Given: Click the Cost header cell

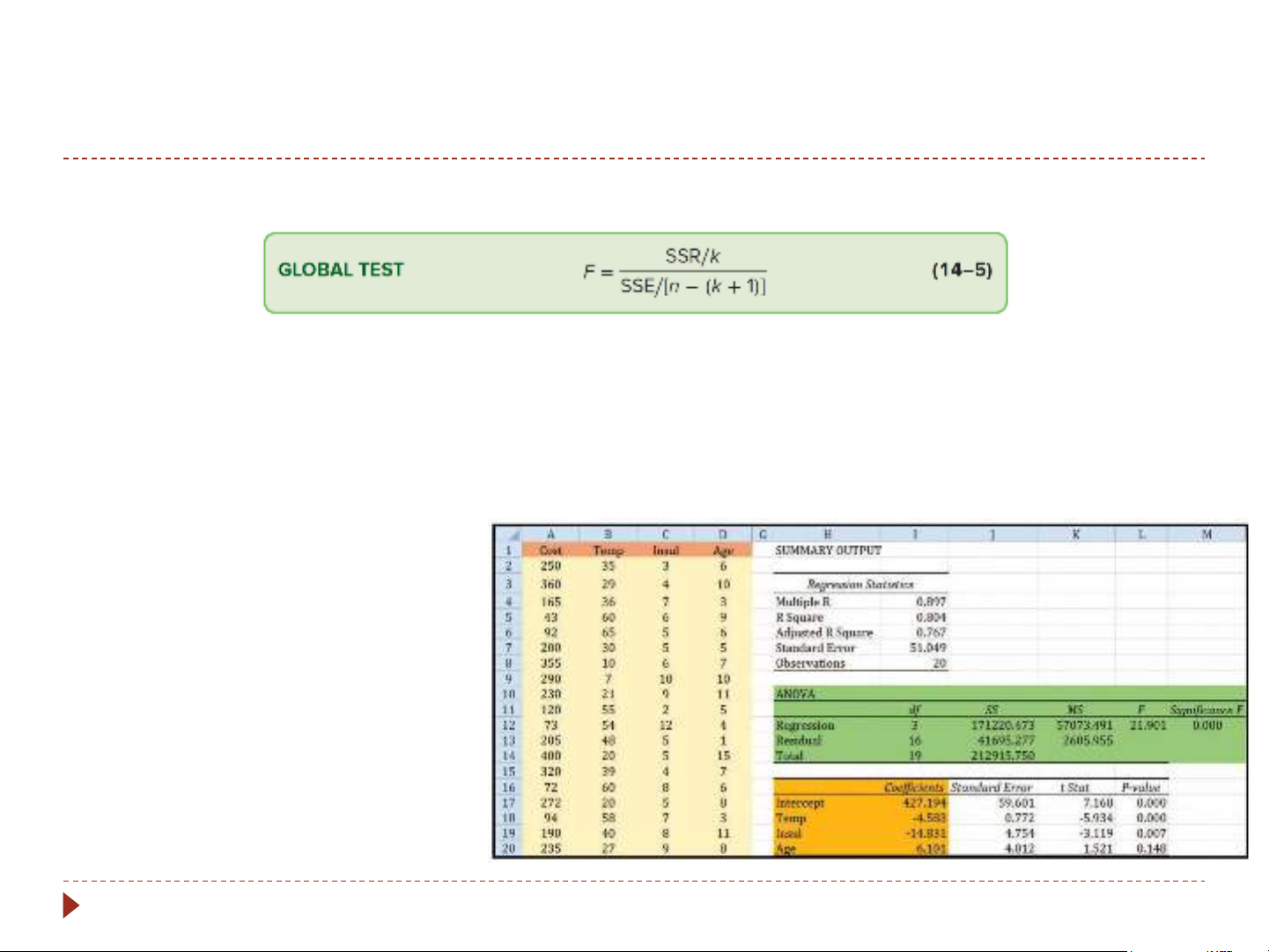Looking at the screenshot, I should (550, 550).
